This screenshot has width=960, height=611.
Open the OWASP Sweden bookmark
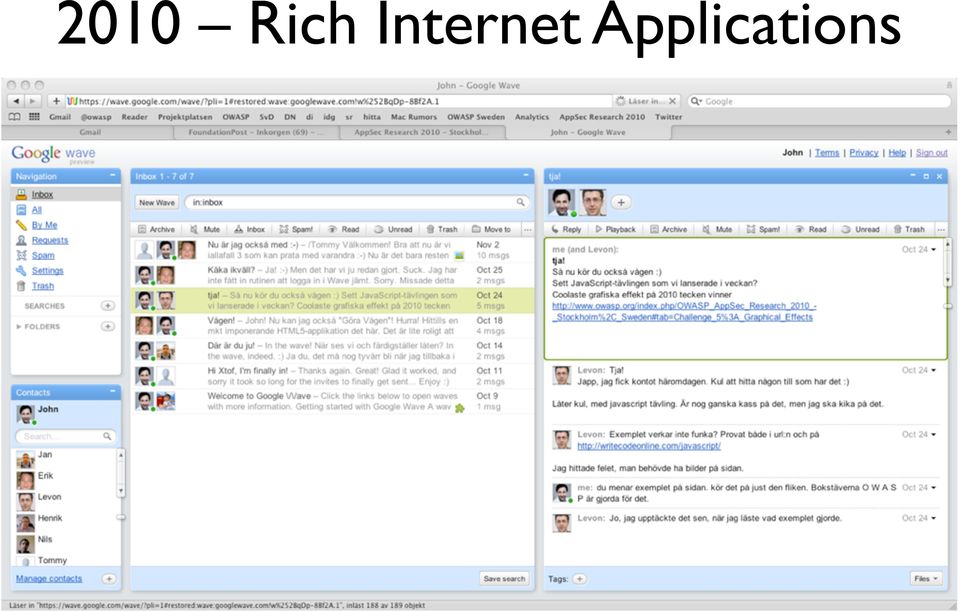(x=476, y=116)
